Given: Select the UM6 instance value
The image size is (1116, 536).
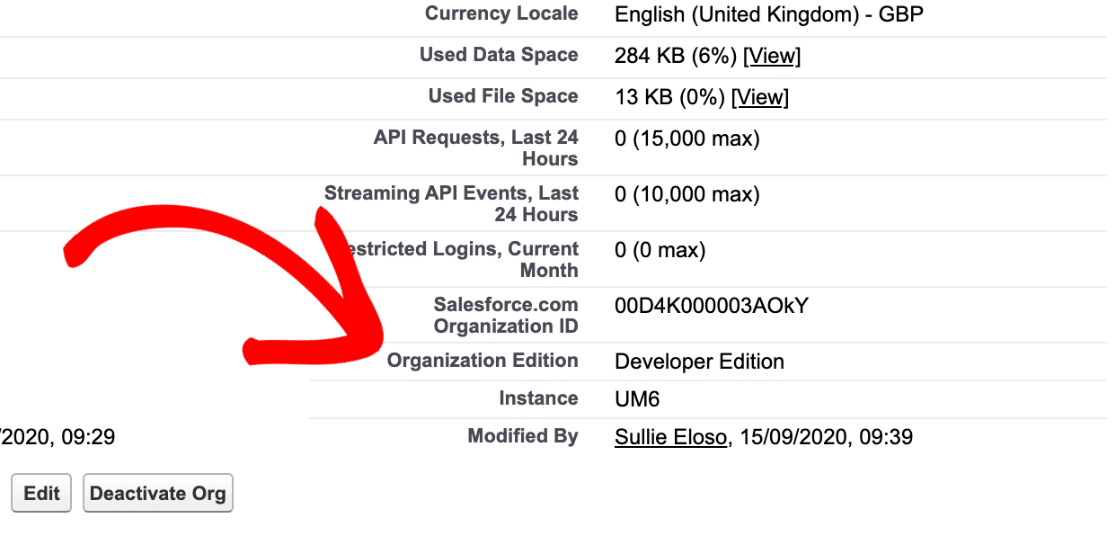Looking at the screenshot, I should point(637,399).
